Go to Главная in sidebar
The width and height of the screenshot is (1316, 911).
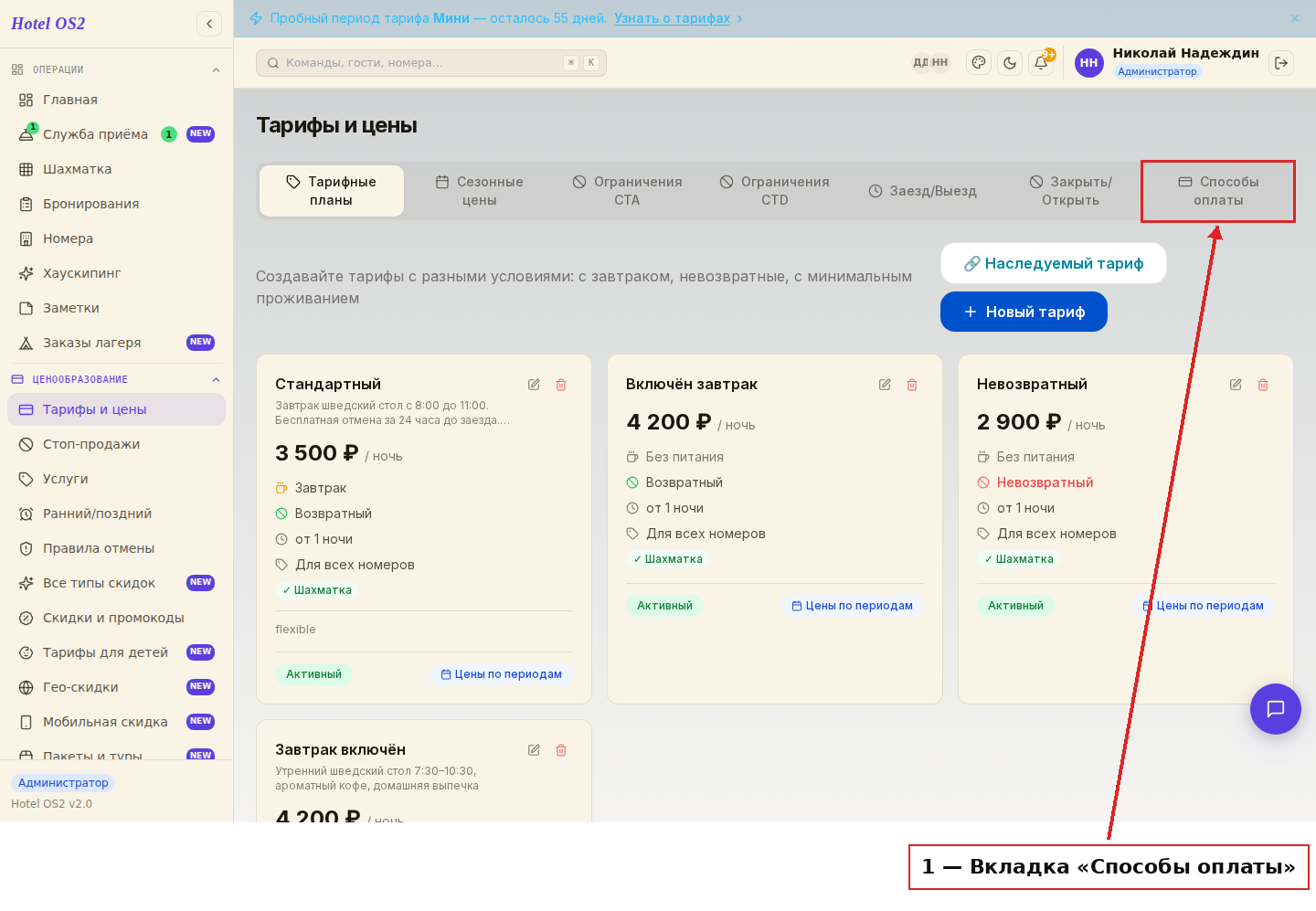click(116, 100)
